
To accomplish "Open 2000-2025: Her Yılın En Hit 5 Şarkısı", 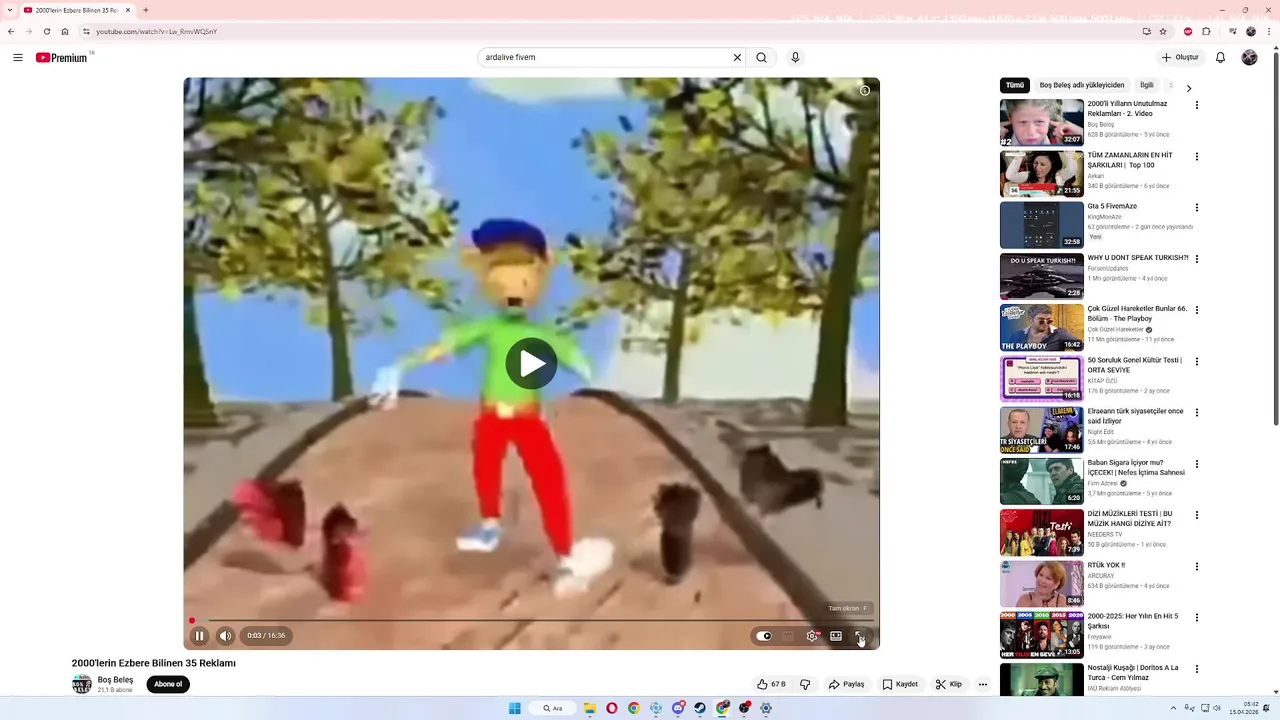I will tap(1133, 621).
